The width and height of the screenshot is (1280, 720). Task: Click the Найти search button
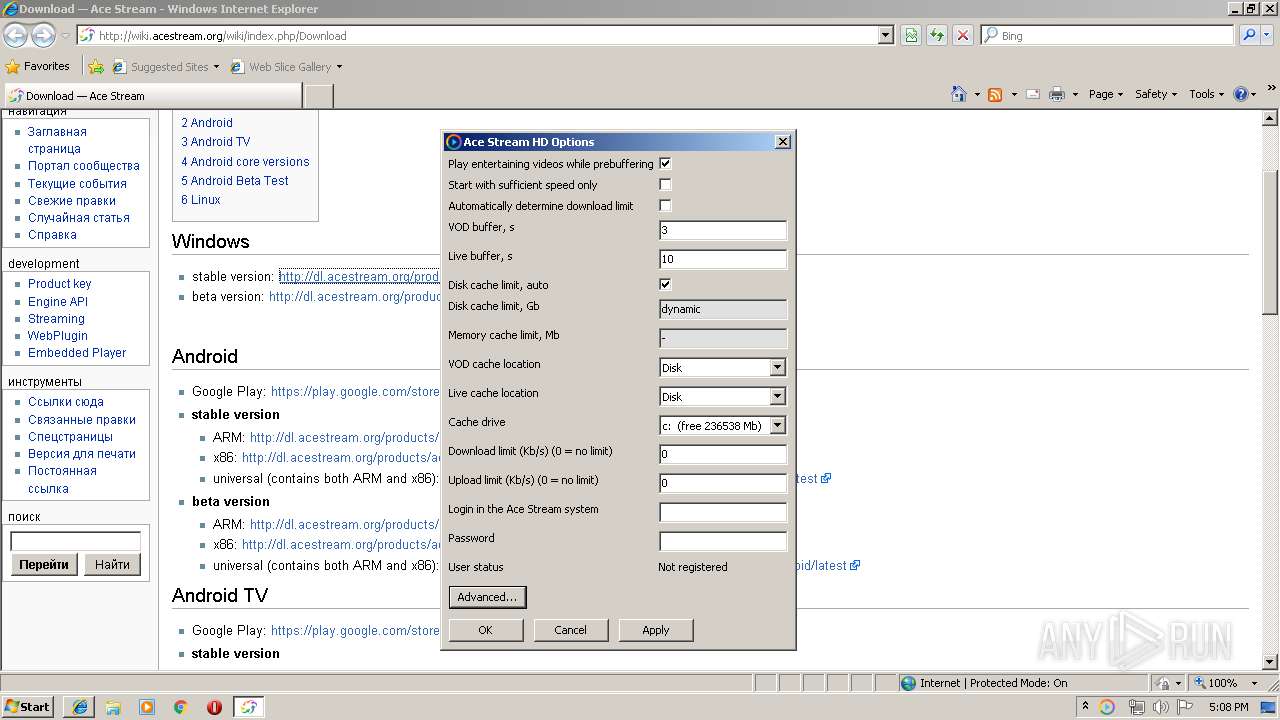112,565
